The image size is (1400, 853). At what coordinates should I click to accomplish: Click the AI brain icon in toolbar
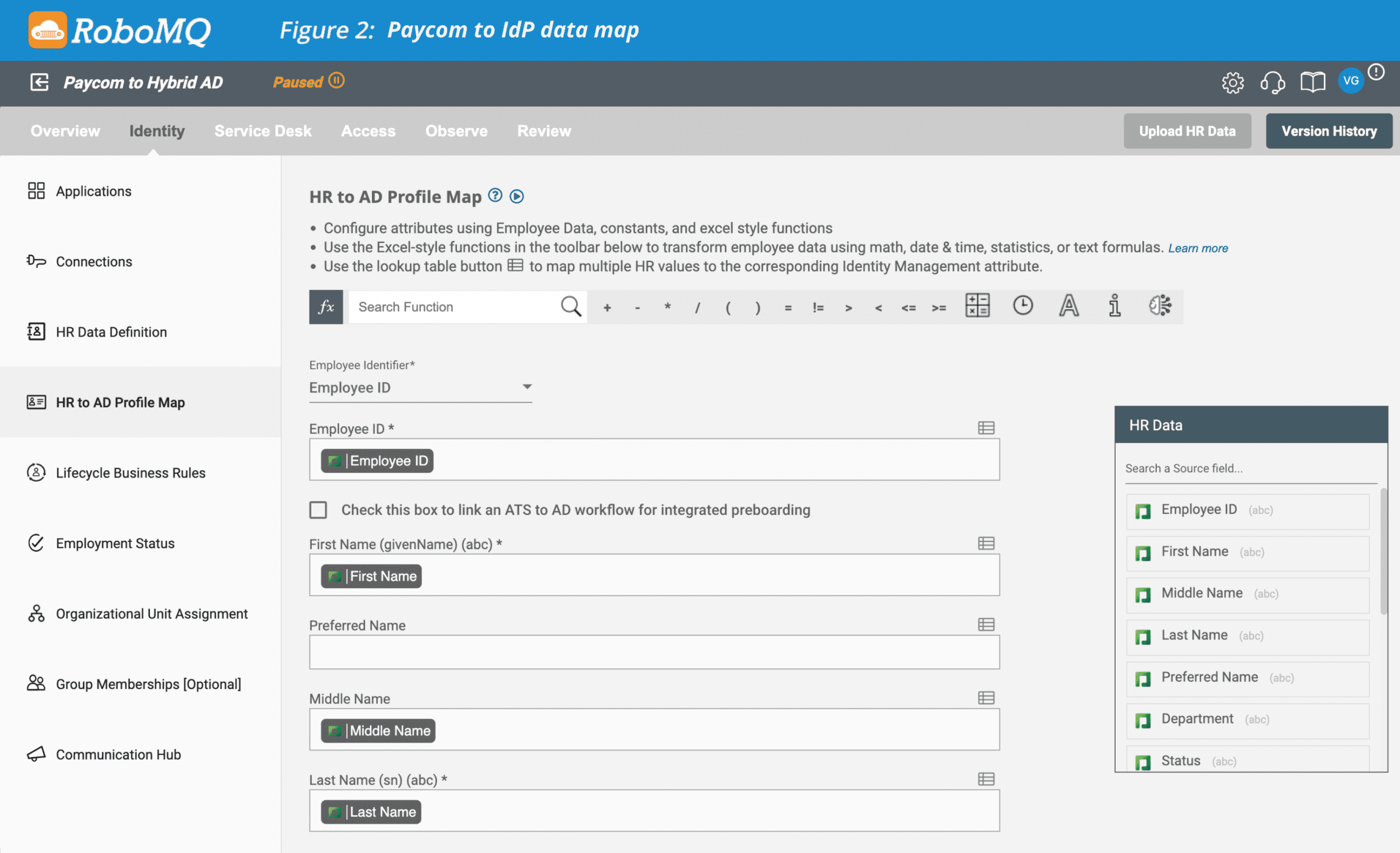point(1160,306)
